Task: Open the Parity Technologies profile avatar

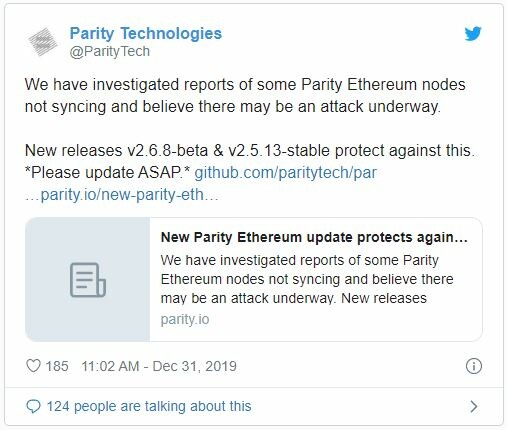Action: (x=43, y=42)
